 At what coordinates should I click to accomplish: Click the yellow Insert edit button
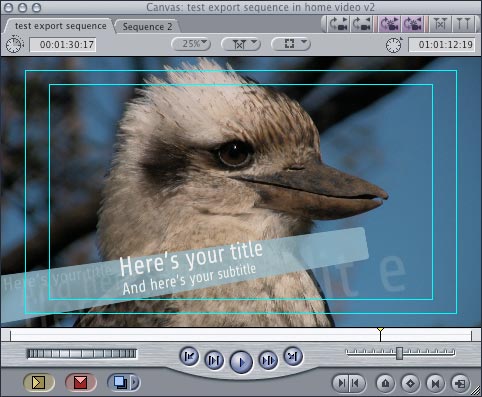[x=39, y=382]
